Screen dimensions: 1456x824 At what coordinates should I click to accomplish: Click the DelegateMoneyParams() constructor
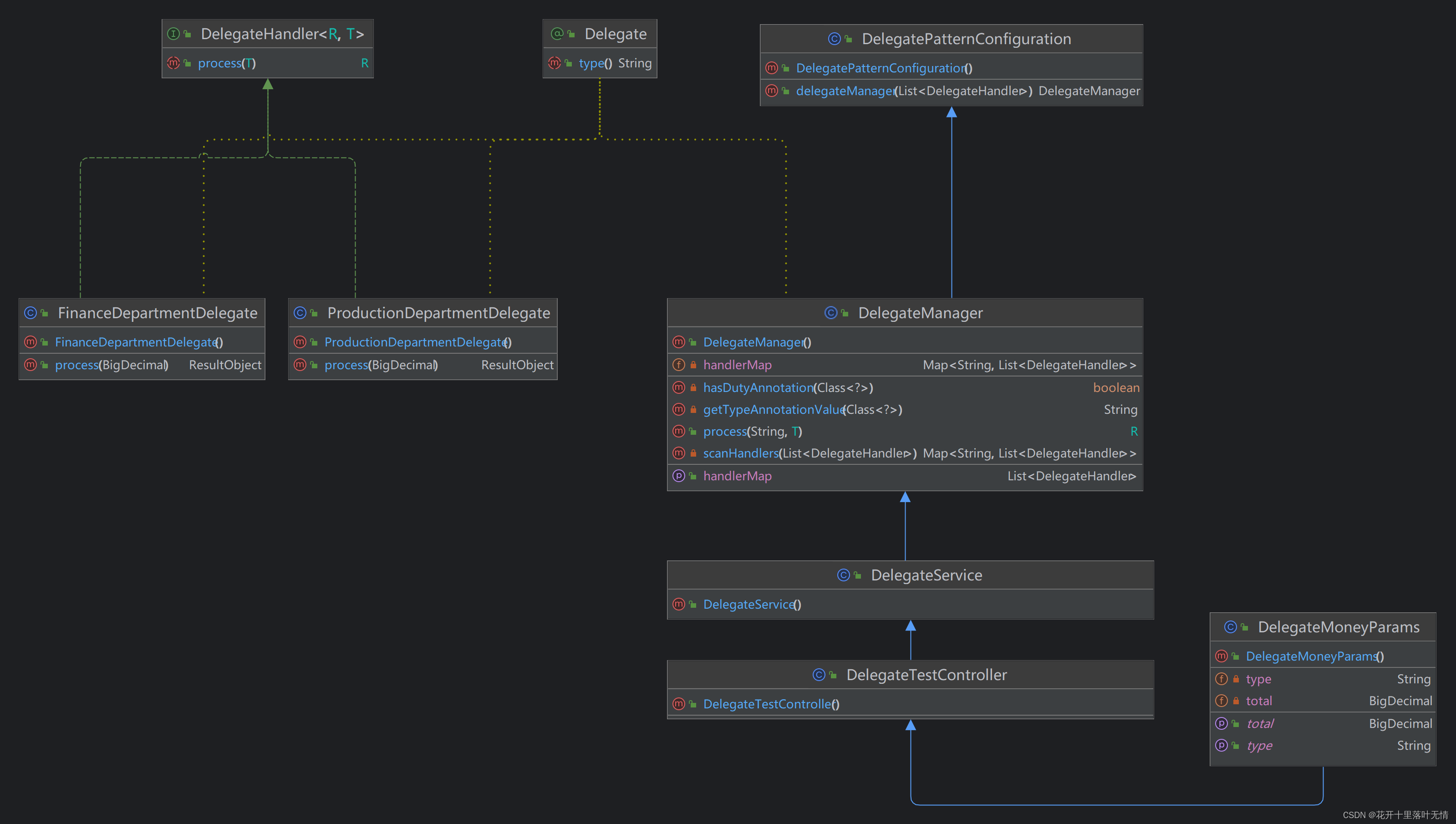[x=1315, y=656]
